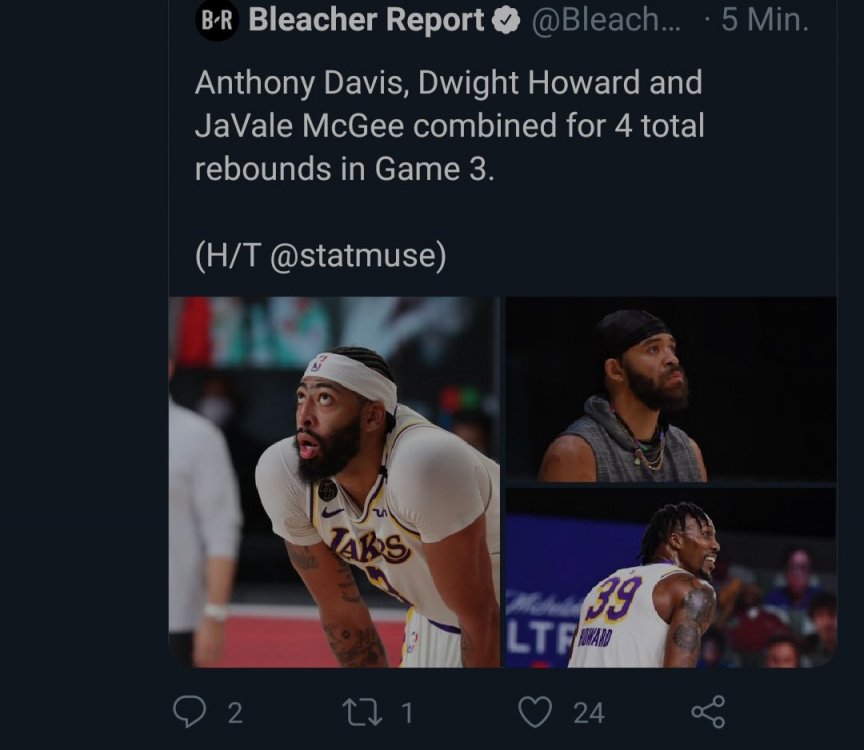
Task: Click the tweet line starting 'JaVale McGee'
Action: pos(449,126)
